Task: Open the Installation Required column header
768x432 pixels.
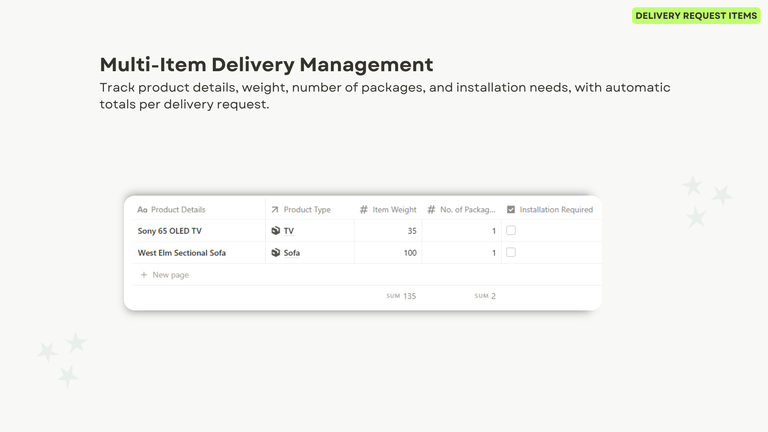Action: [x=552, y=210]
